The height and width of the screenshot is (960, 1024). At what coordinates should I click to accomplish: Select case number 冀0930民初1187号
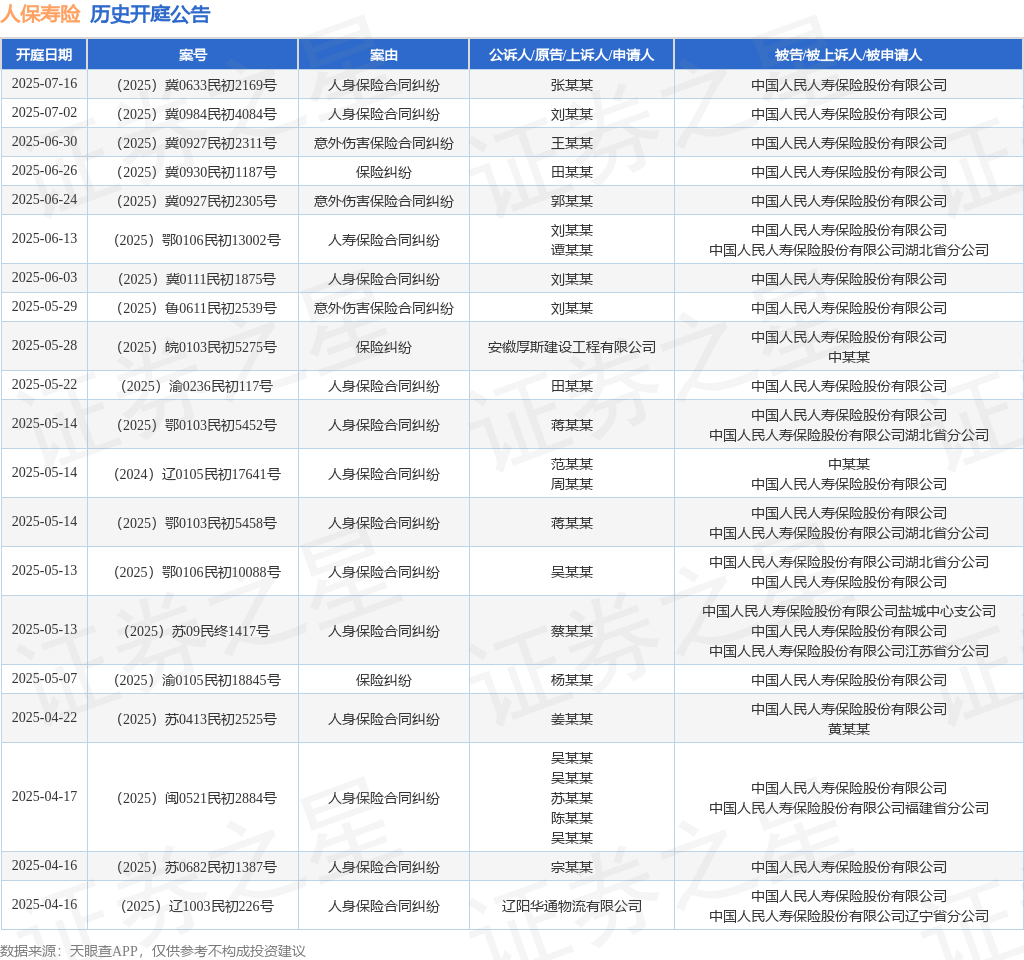(x=197, y=172)
